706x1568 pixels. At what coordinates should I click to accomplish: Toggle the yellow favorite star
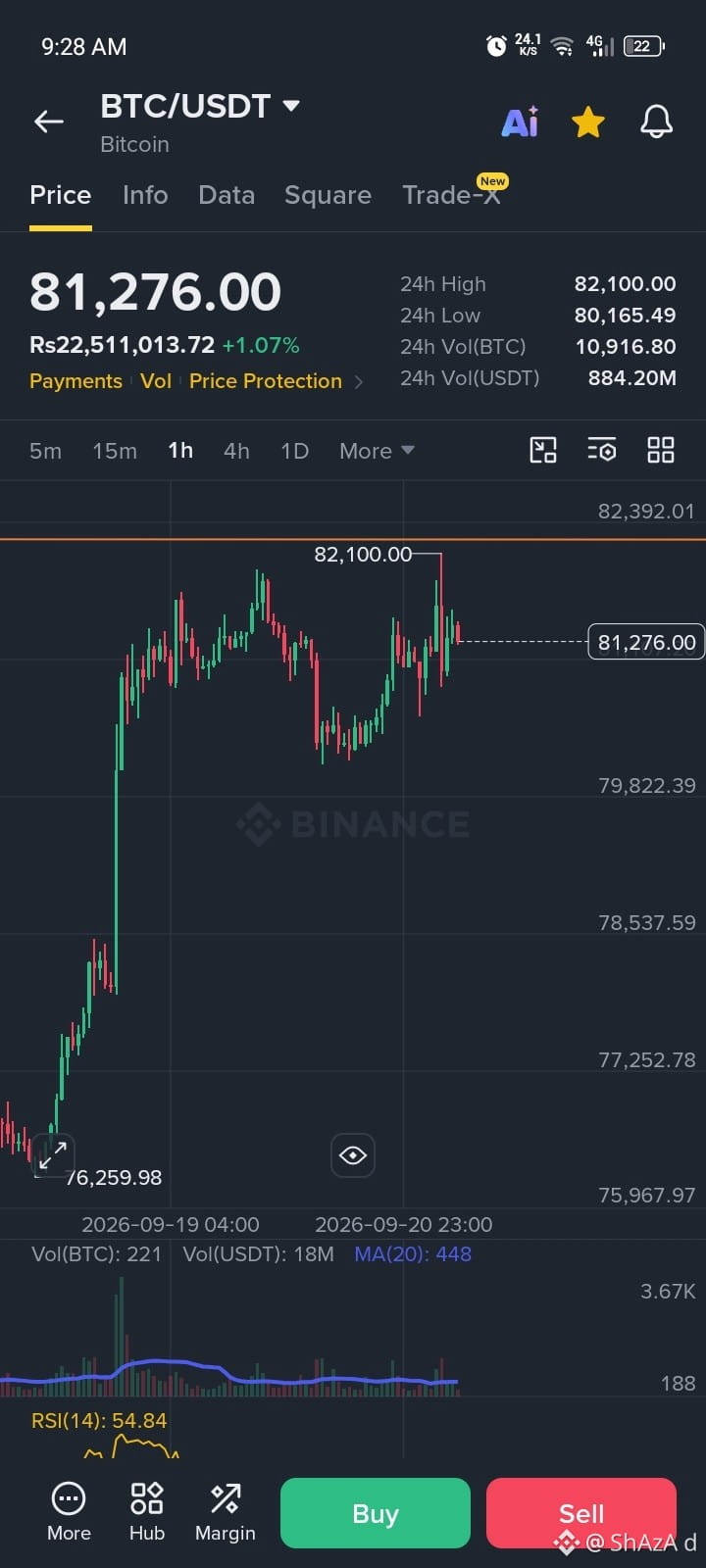[588, 122]
